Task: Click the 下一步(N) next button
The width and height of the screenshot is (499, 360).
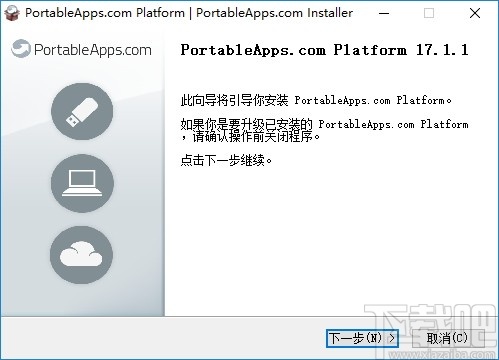Action: pos(362,338)
